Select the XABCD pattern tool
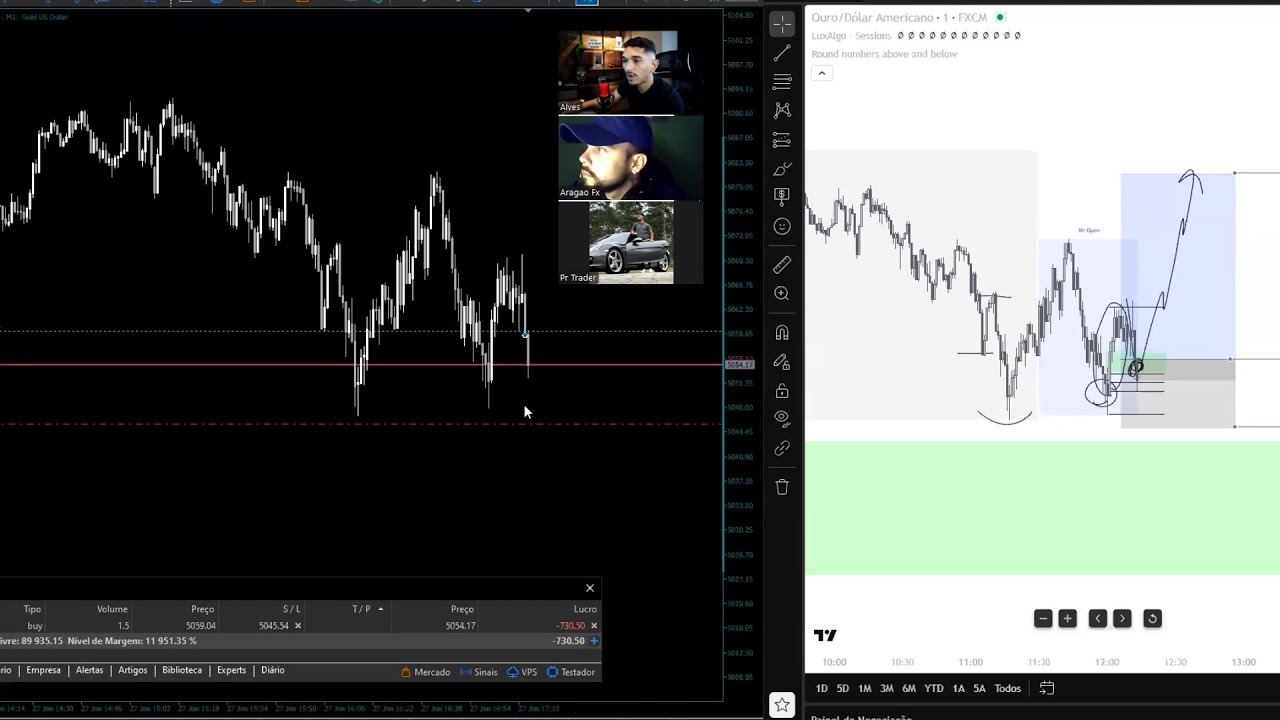This screenshot has height=720, width=1280. coord(782,110)
